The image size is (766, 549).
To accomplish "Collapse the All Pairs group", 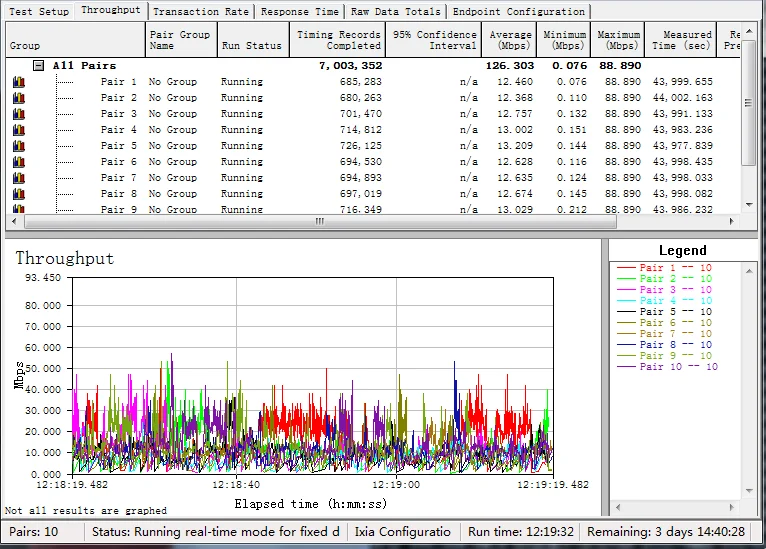I will click(x=38, y=66).
